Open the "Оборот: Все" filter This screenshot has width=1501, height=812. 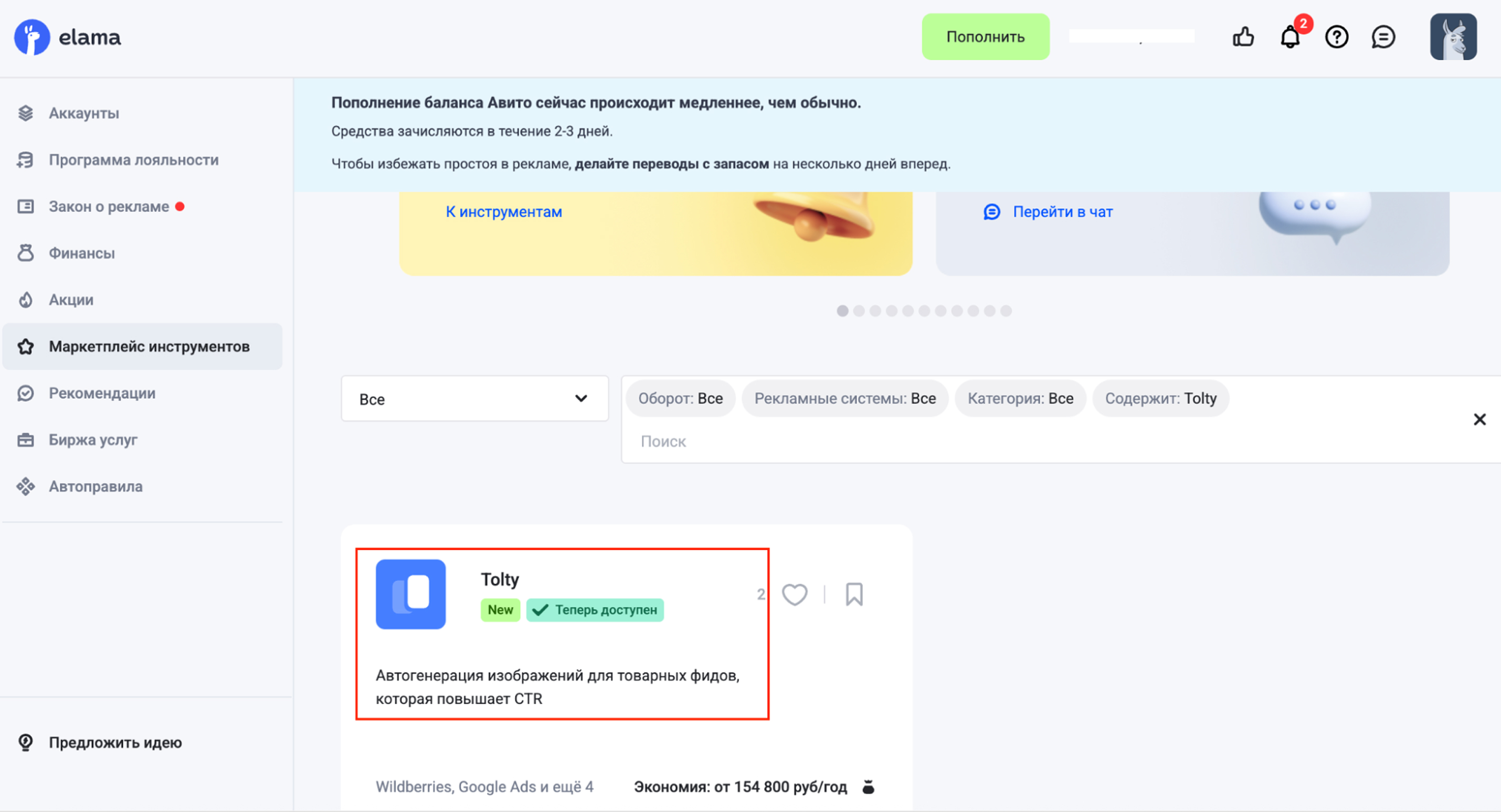(680, 399)
